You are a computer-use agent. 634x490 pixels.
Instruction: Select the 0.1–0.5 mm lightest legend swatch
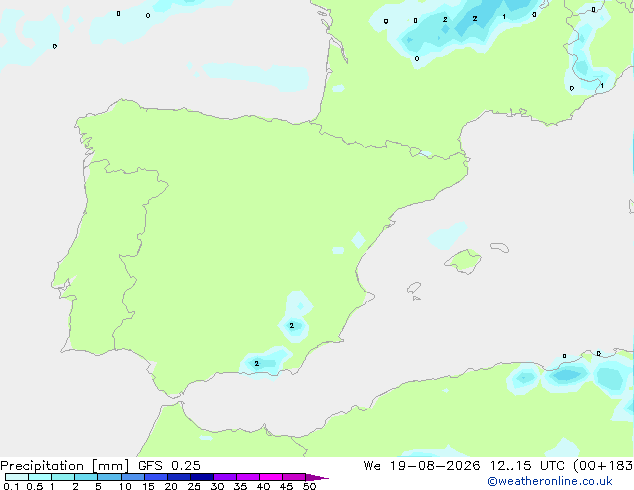[17, 477]
